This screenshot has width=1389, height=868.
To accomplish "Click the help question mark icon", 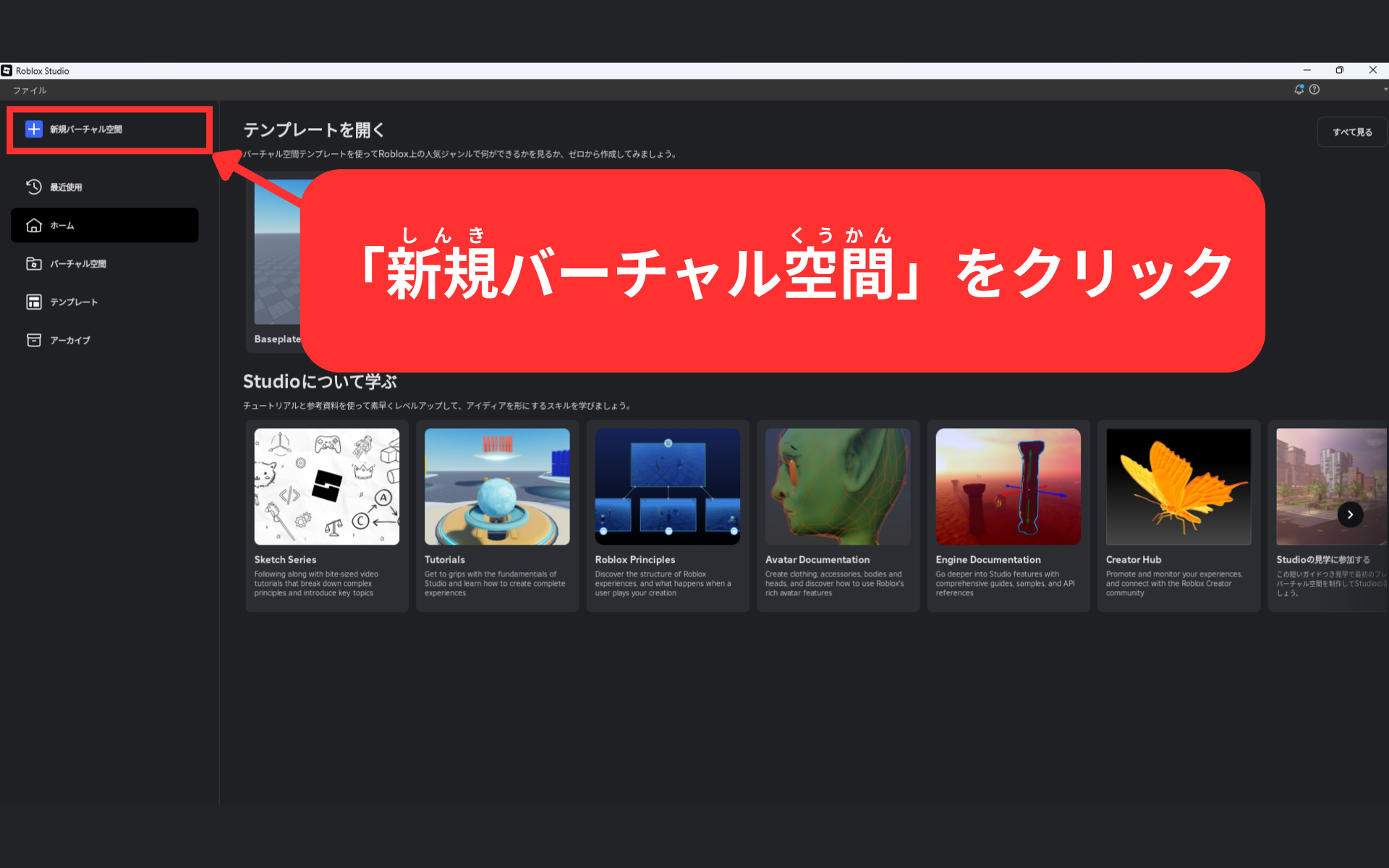I will (1314, 89).
